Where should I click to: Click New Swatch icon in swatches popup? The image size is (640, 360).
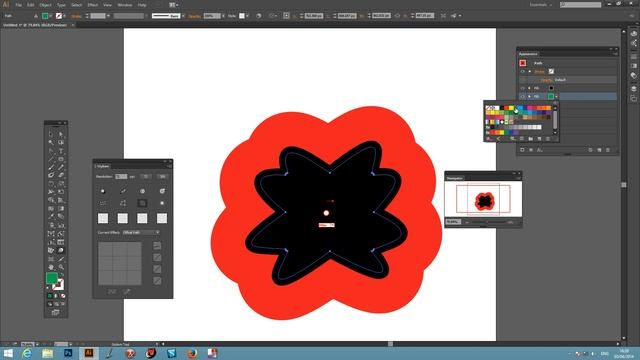pos(539,139)
